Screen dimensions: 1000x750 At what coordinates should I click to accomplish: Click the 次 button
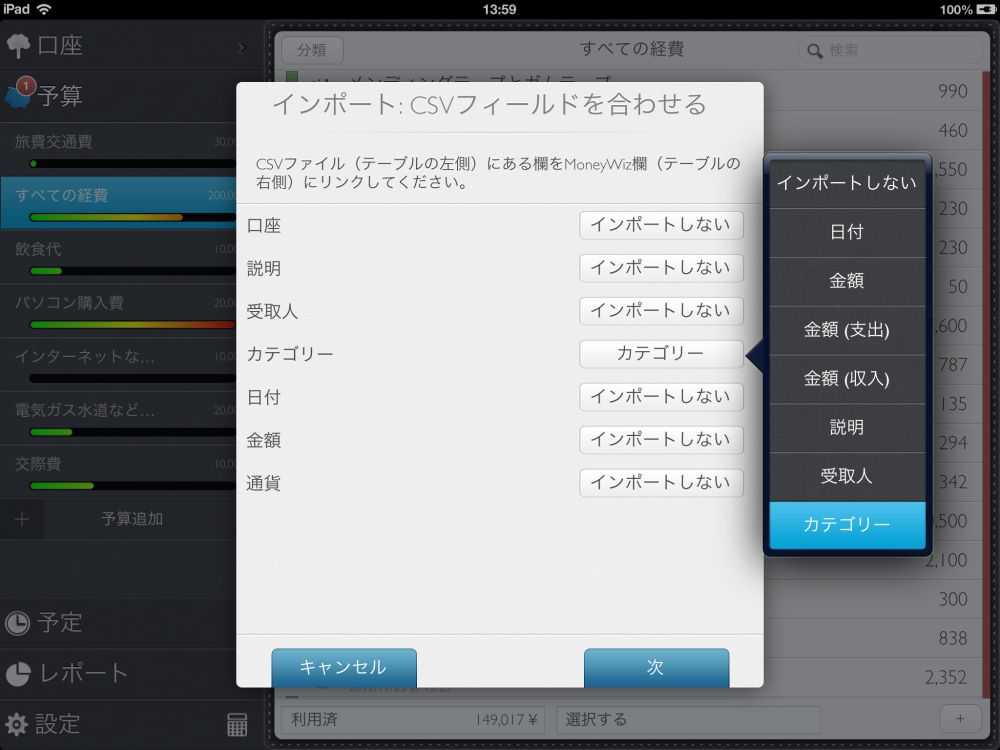coord(656,668)
